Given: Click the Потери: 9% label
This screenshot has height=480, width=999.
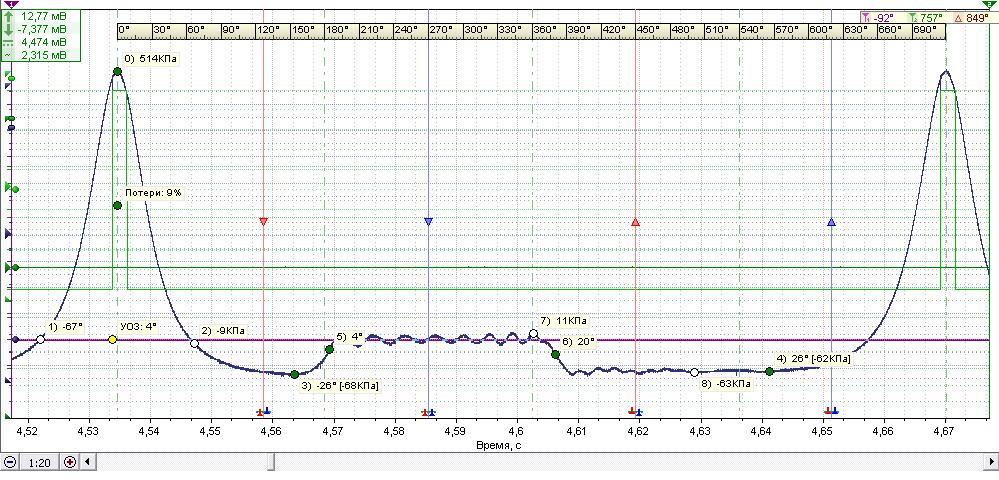Looking at the screenshot, I should click(x=154, y=193).
